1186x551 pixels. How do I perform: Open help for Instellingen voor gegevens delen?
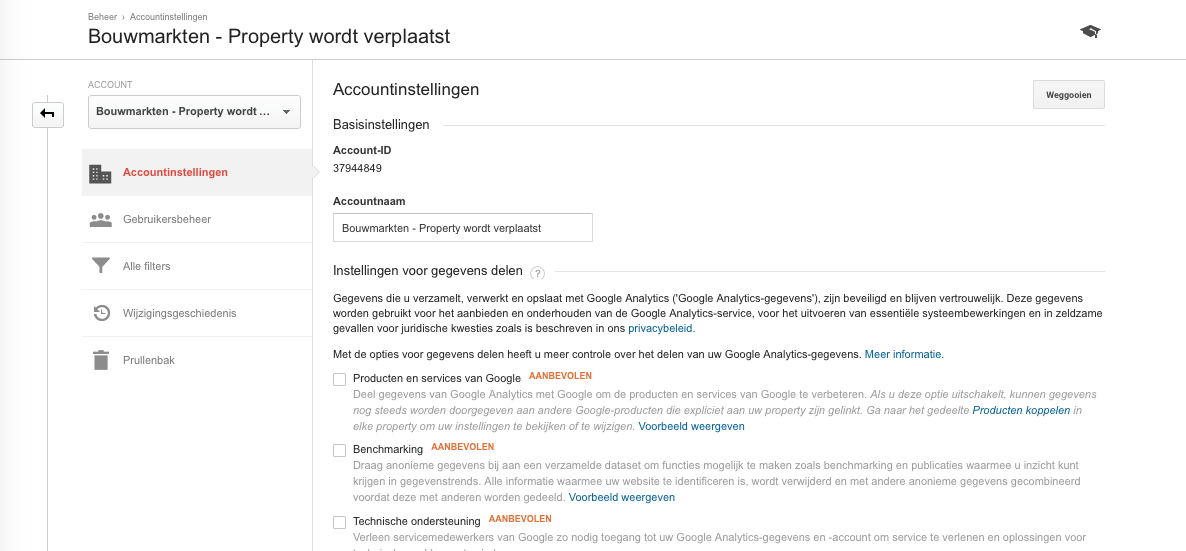[537, 272]
